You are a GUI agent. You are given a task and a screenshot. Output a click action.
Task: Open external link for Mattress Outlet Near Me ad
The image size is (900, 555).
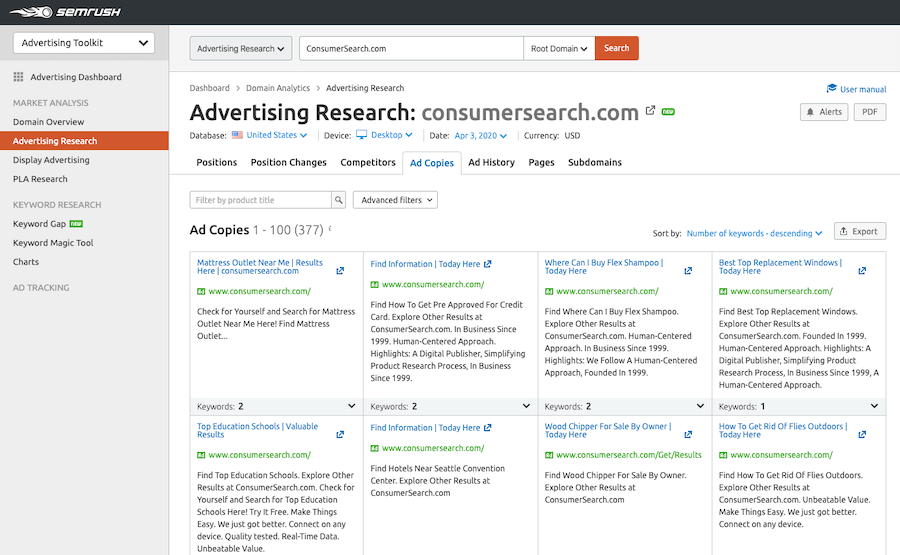tap(340, 270)
